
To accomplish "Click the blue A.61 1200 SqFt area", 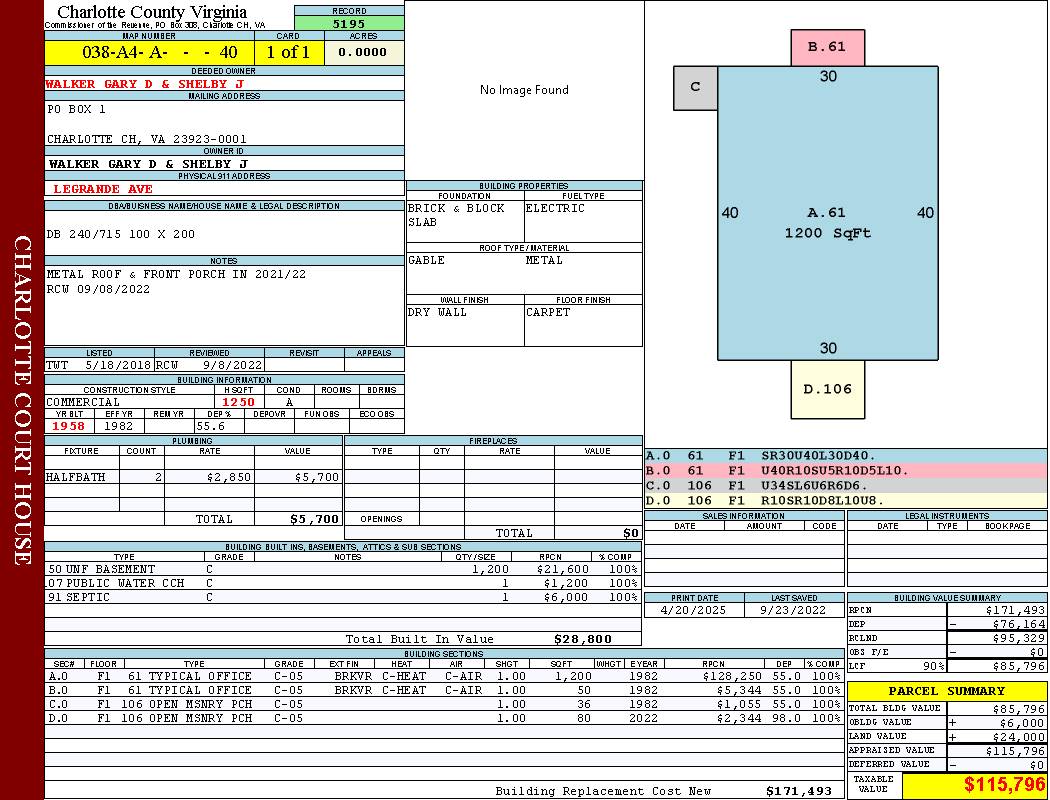I will point(827,222).
